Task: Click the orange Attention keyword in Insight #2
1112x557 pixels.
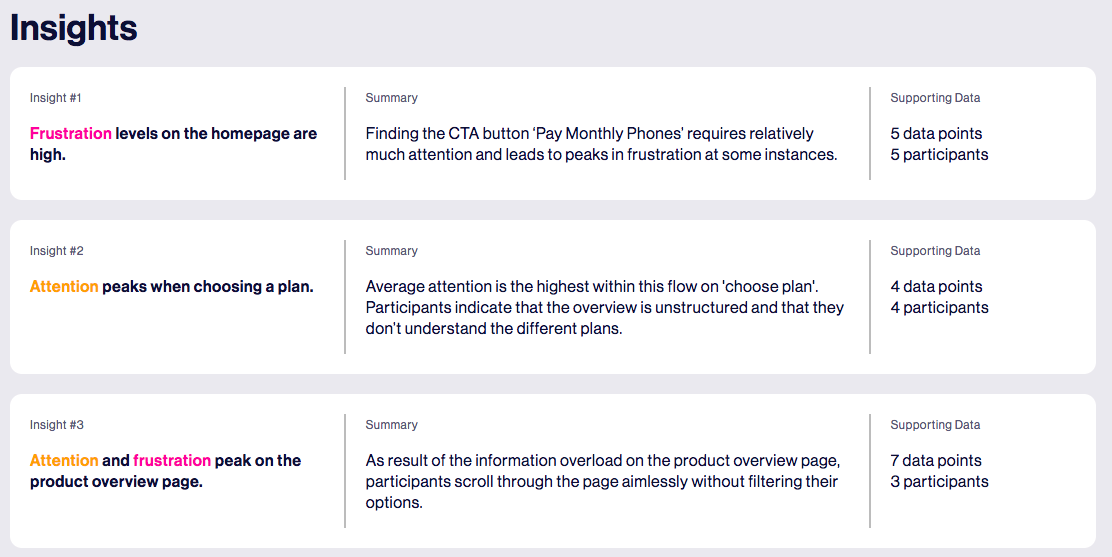Action: [x=64, y=287]
